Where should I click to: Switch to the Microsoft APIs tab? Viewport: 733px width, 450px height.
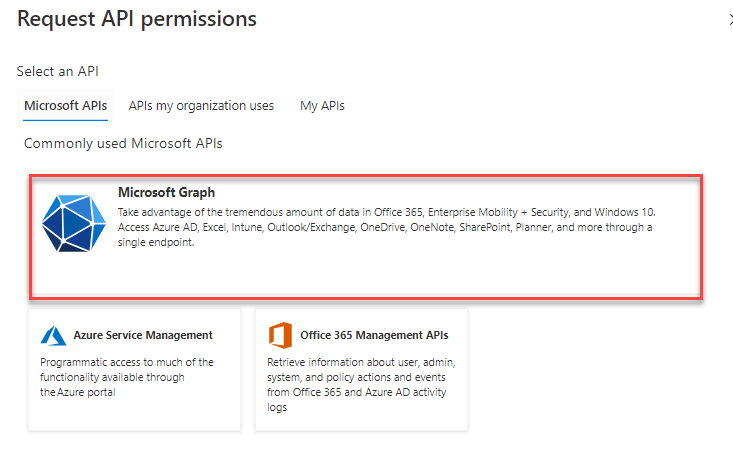[x=65, y=106]
